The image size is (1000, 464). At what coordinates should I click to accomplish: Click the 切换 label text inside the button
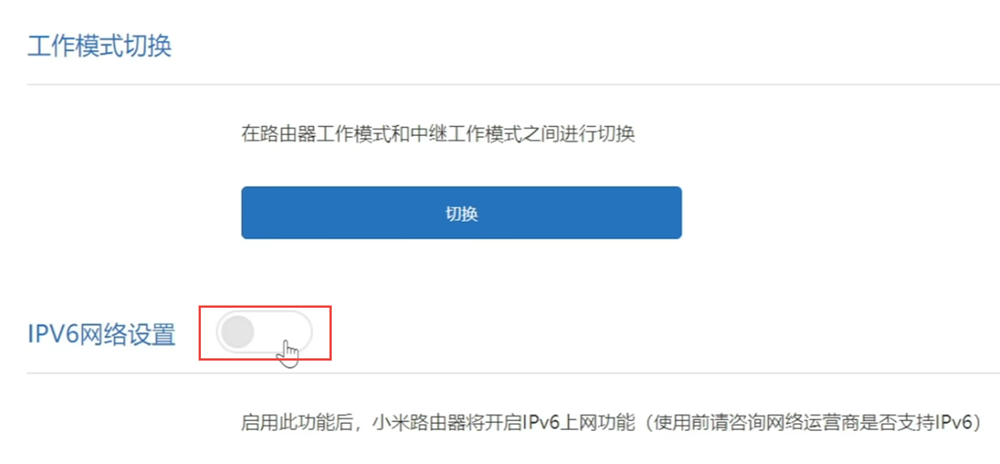461,214
